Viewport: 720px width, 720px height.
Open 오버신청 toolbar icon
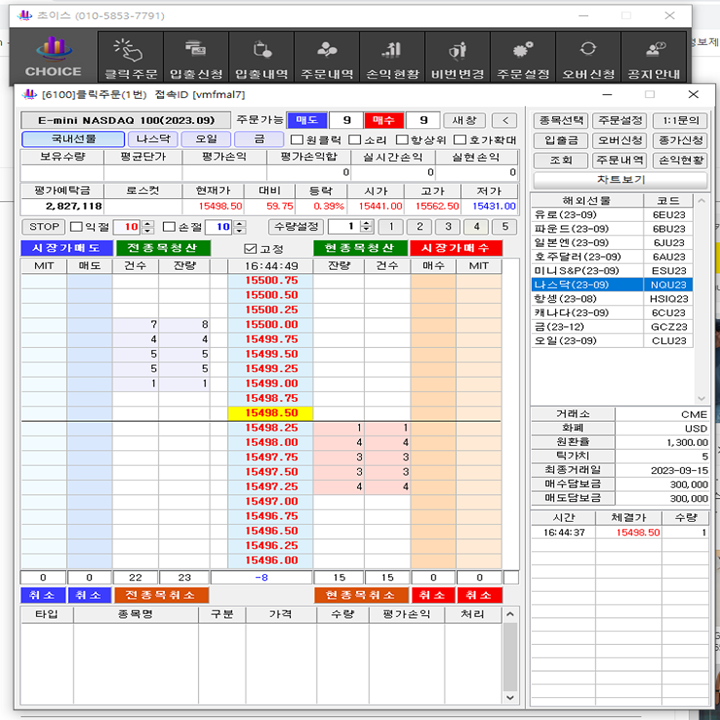[588, 58]
